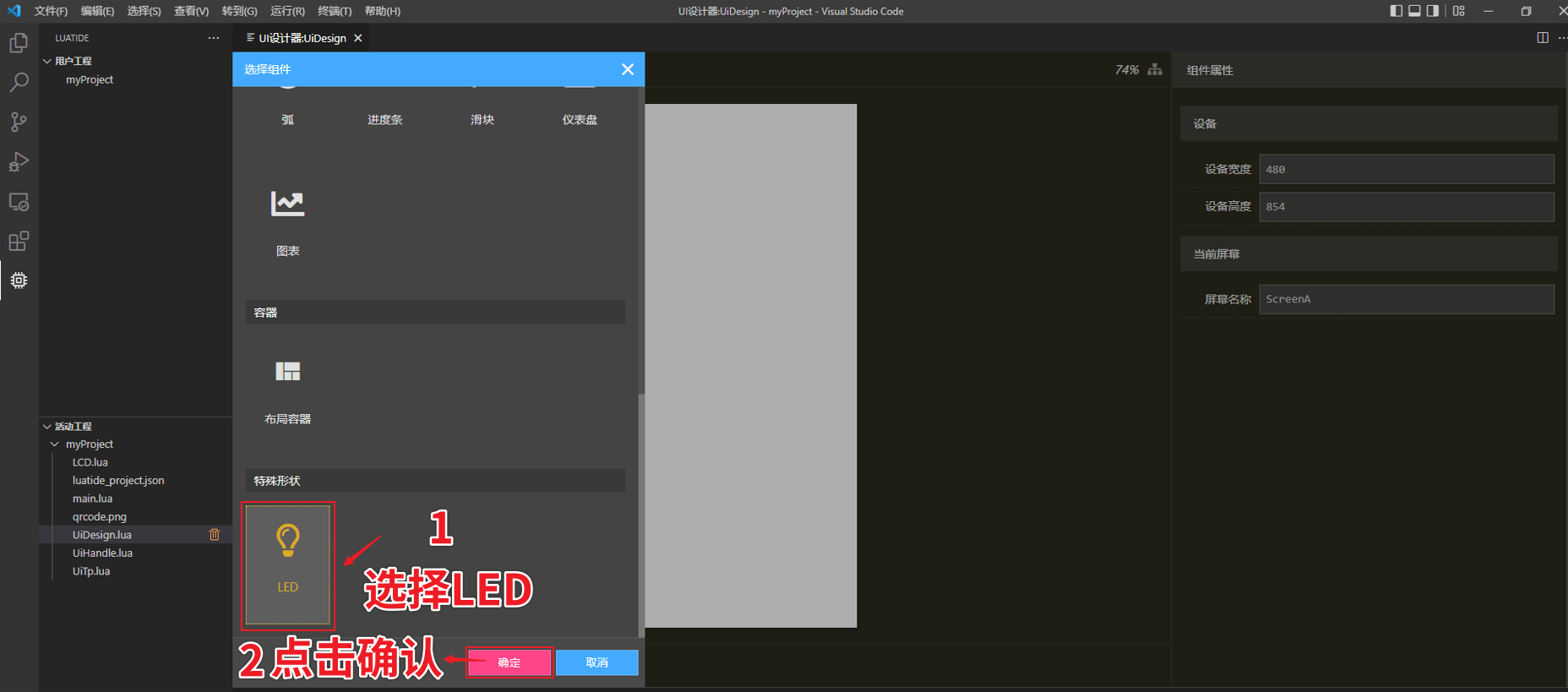Click the 当前屏幕 section header
The width and height of the screenshot is (1568, 692).
pos(1369,253)
